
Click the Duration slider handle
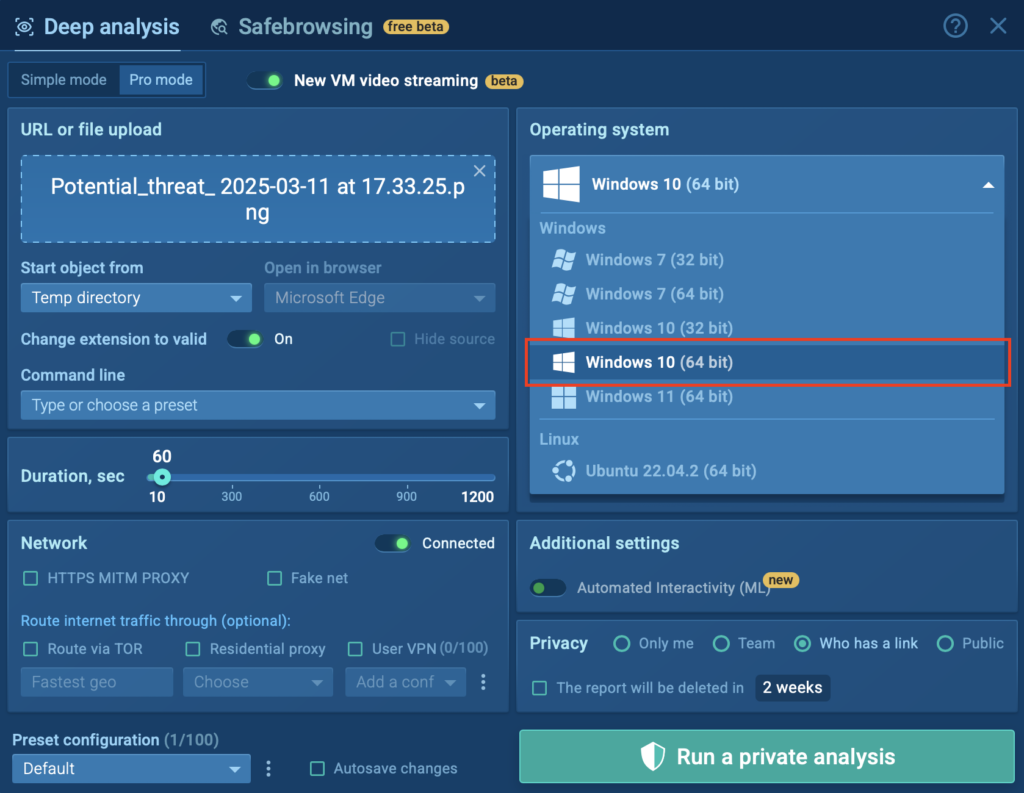coord(162,477)
